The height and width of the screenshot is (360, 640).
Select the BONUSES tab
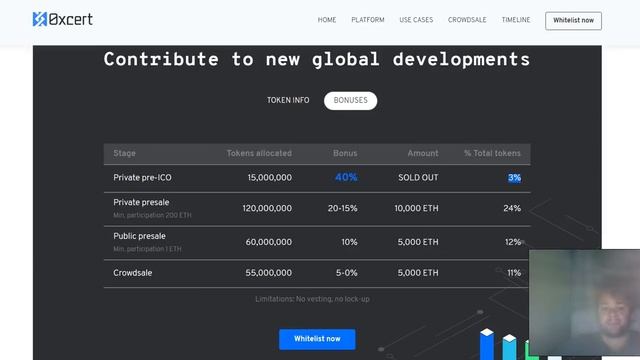[x=350, y=100]
